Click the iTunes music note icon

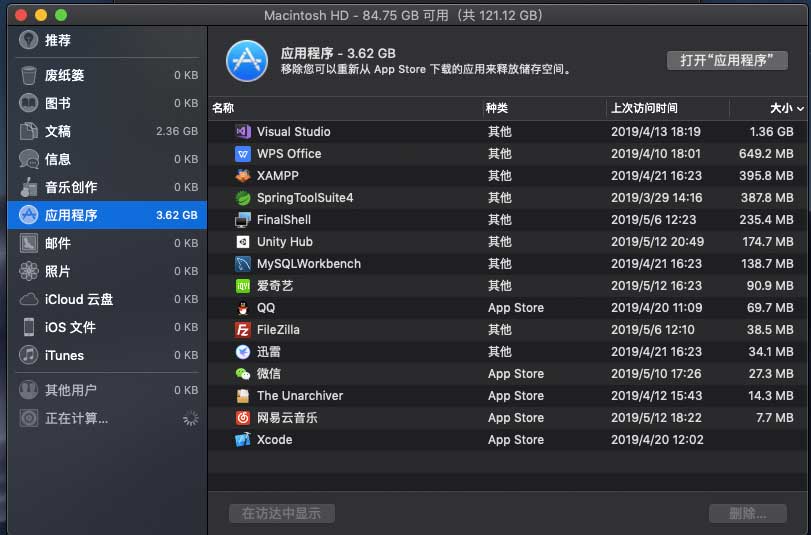tap(28, 355)
